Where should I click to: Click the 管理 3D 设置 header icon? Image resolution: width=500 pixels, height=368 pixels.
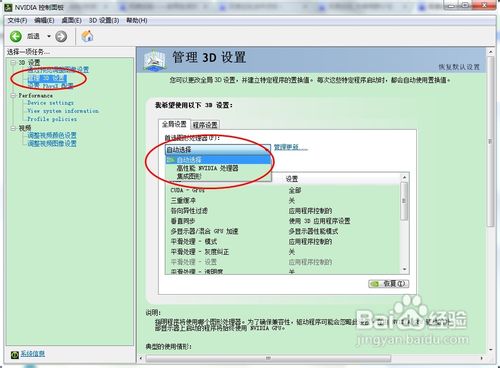tap(154, 60)
